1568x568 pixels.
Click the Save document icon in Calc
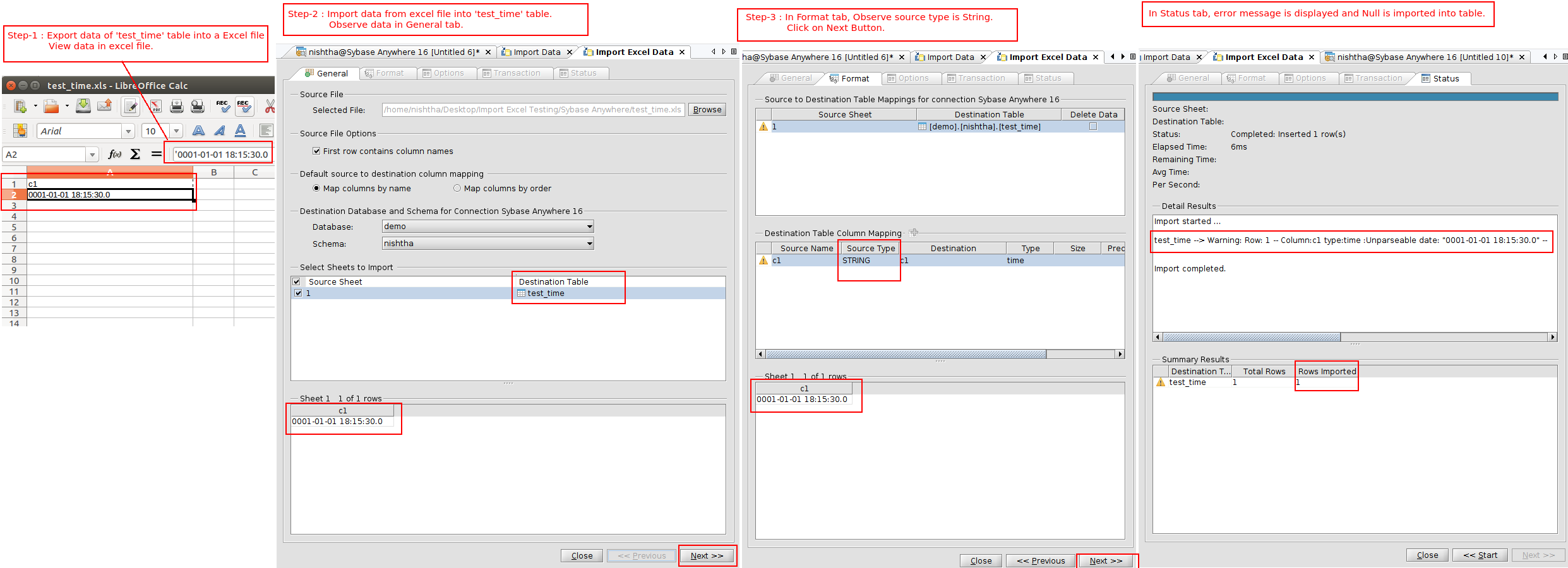pyautogui.click(x=83, y=106)
